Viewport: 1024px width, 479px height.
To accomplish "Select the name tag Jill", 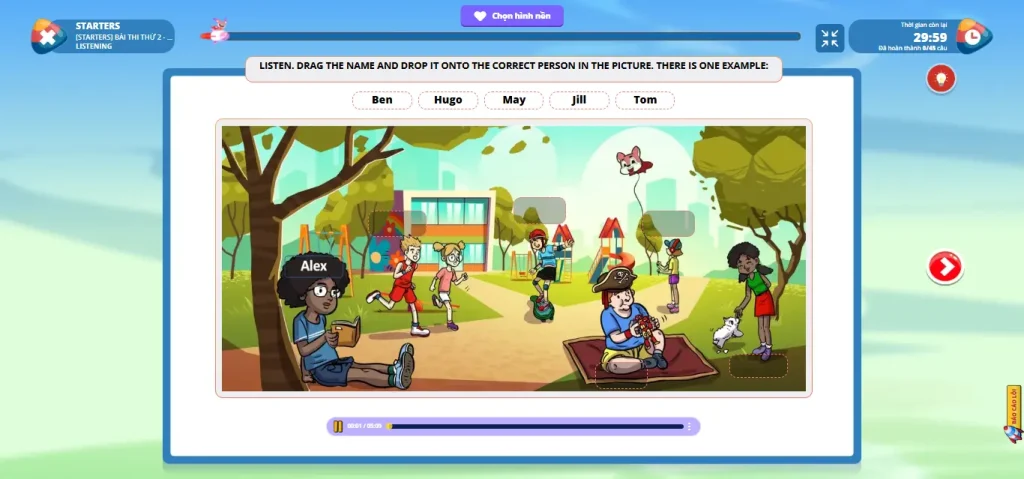I will 579,100.
